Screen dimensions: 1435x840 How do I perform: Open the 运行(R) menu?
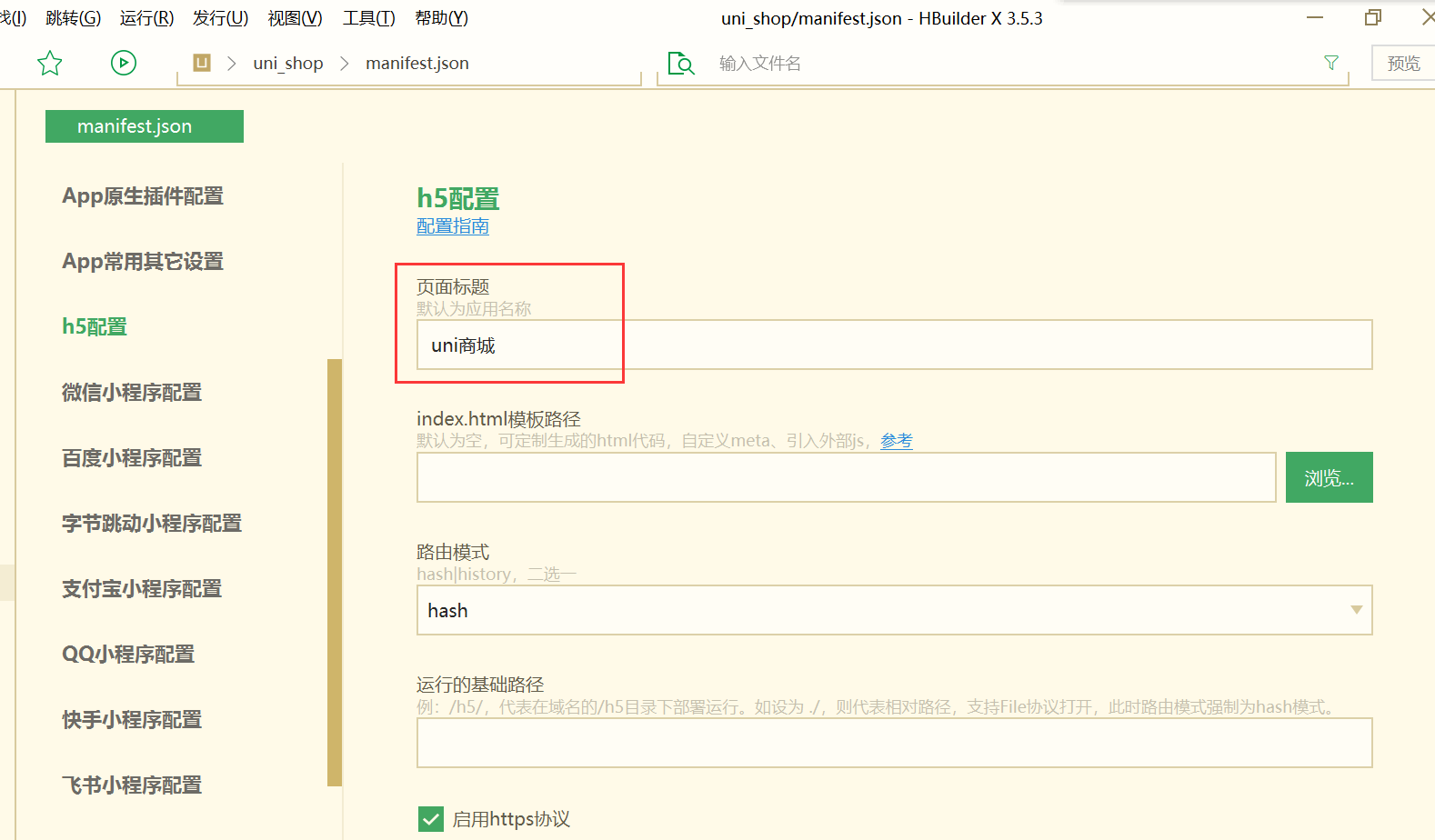coord(146,18)
